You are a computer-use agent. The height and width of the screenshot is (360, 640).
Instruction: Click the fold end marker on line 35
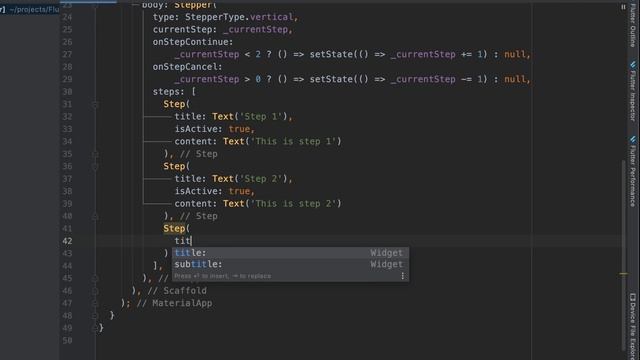95,154
